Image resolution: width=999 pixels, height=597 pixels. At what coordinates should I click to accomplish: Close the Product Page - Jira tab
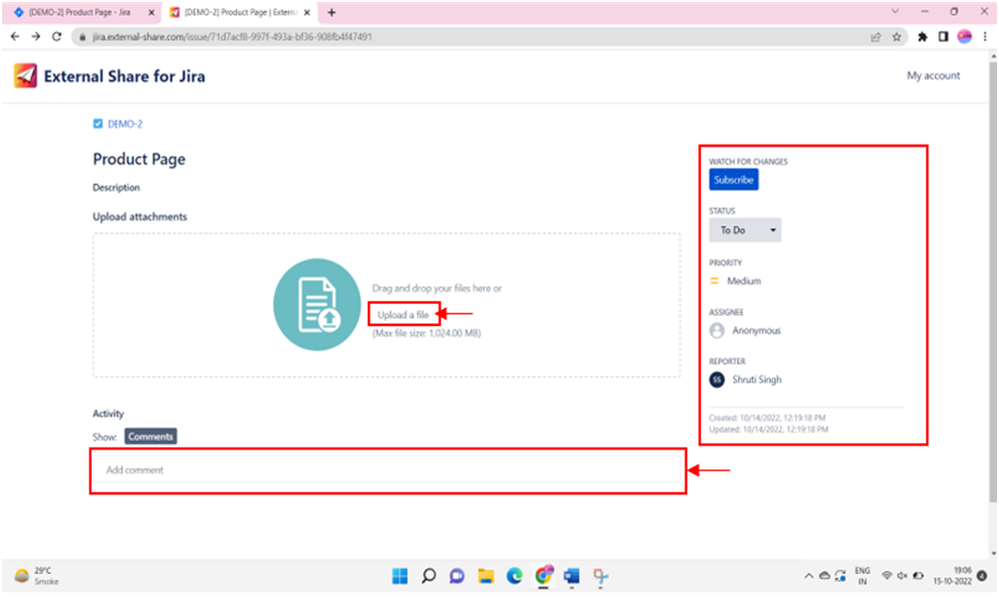tap(152, 12)
